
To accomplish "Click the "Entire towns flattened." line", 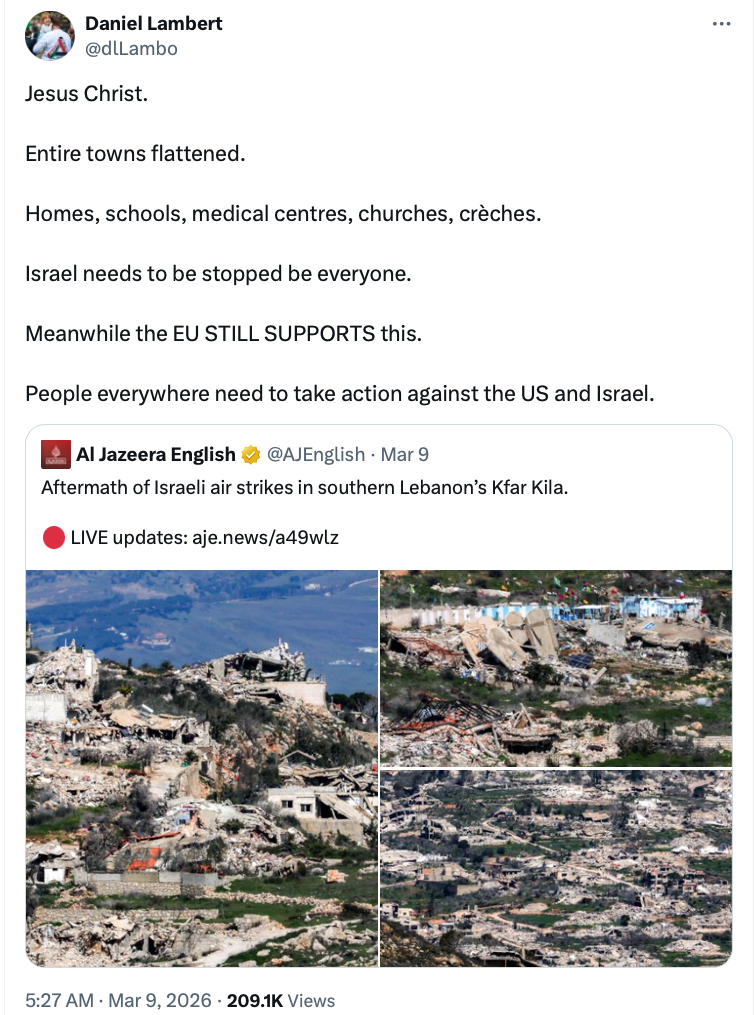I will click(135, 155).
